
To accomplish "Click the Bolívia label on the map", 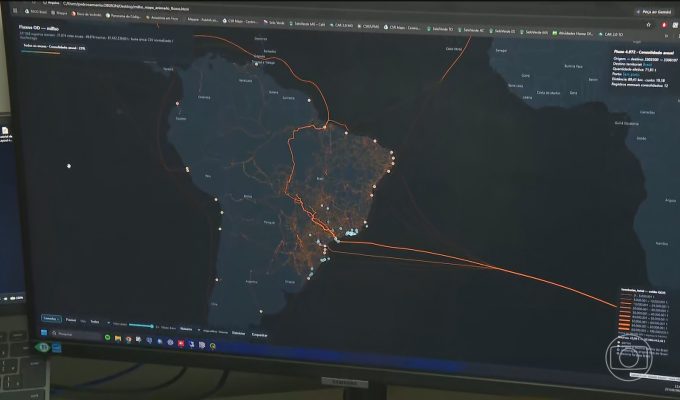I will pos(248,197).
